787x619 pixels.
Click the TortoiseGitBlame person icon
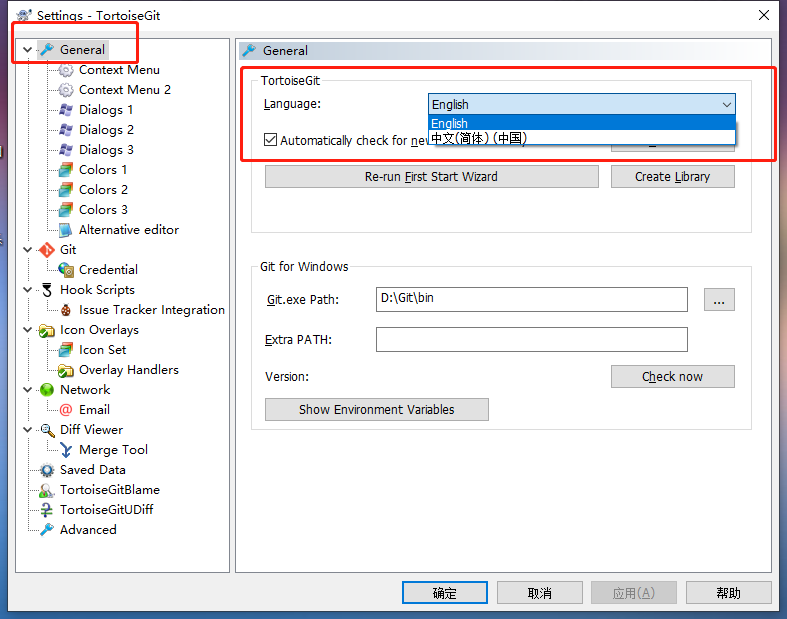click(47, 490)
